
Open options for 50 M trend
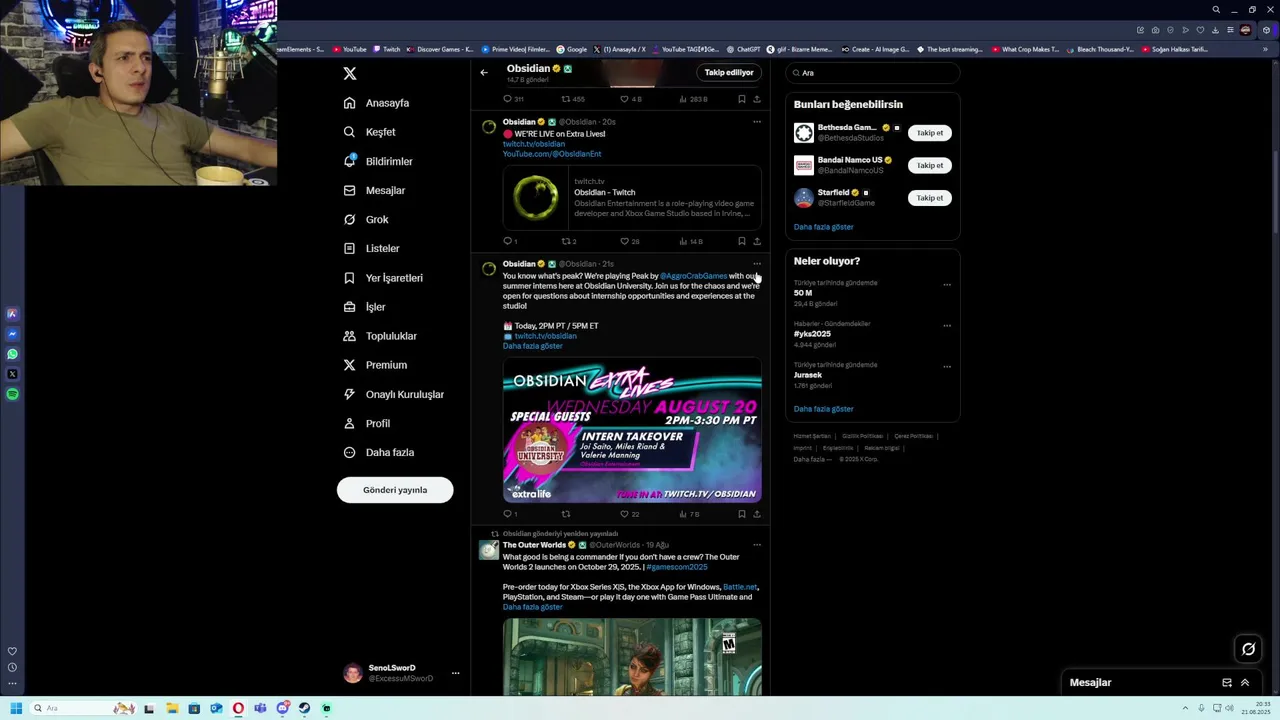coord(947,284)
